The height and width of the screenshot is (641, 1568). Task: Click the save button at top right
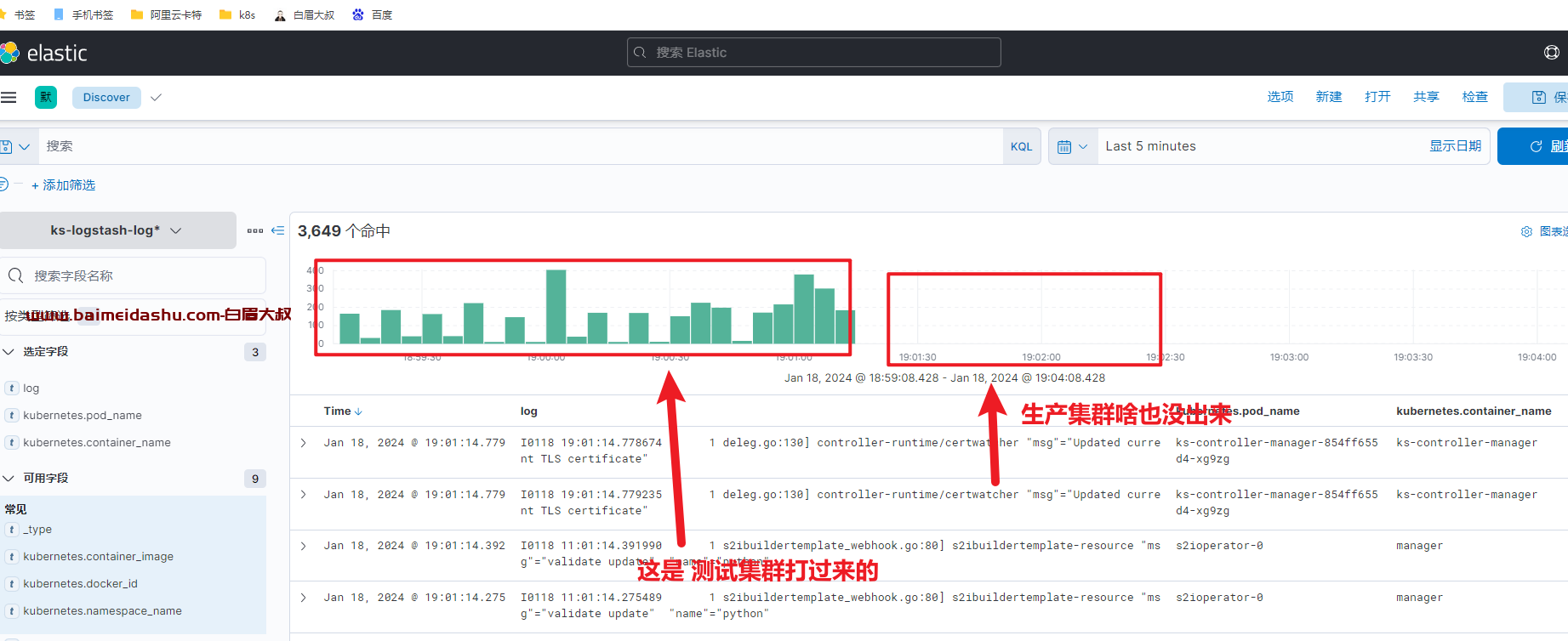1537,97
